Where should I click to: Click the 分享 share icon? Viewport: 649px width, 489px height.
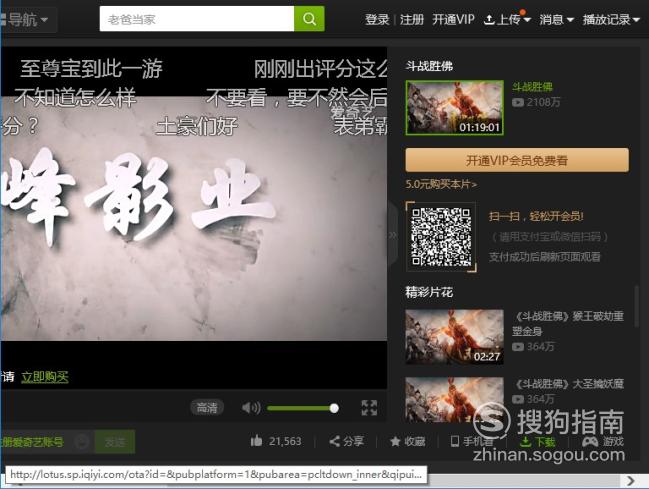coord(334,441)
